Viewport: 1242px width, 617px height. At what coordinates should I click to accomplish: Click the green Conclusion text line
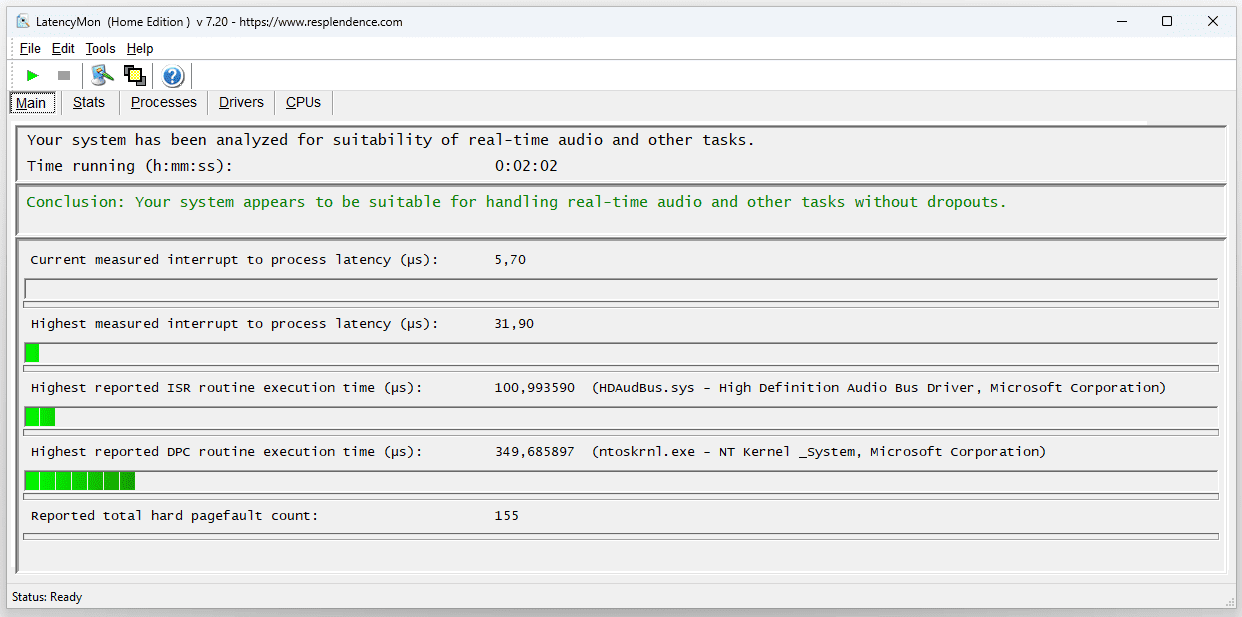click(516, 202)
